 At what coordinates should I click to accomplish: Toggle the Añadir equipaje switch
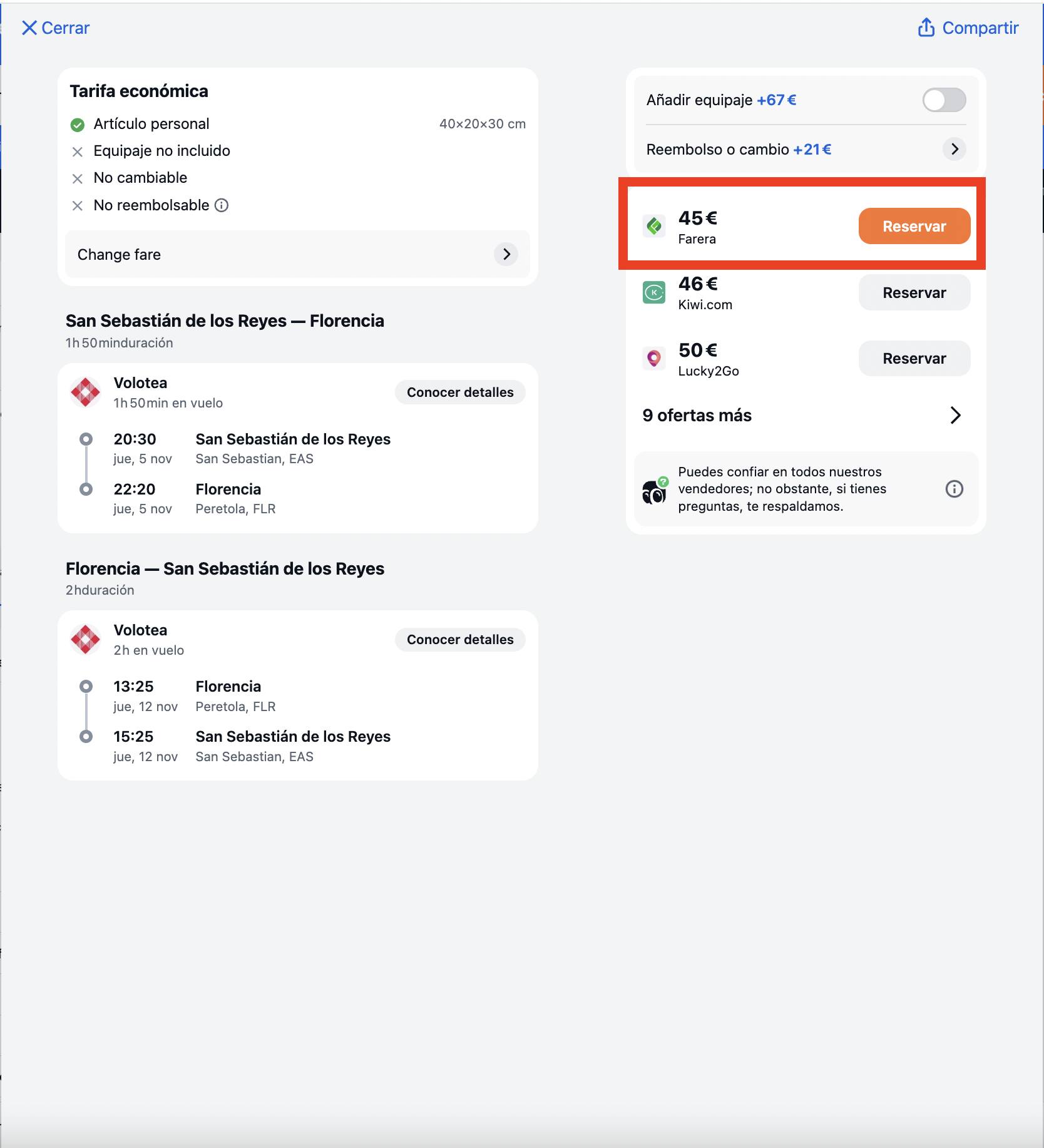coord(944,100)
